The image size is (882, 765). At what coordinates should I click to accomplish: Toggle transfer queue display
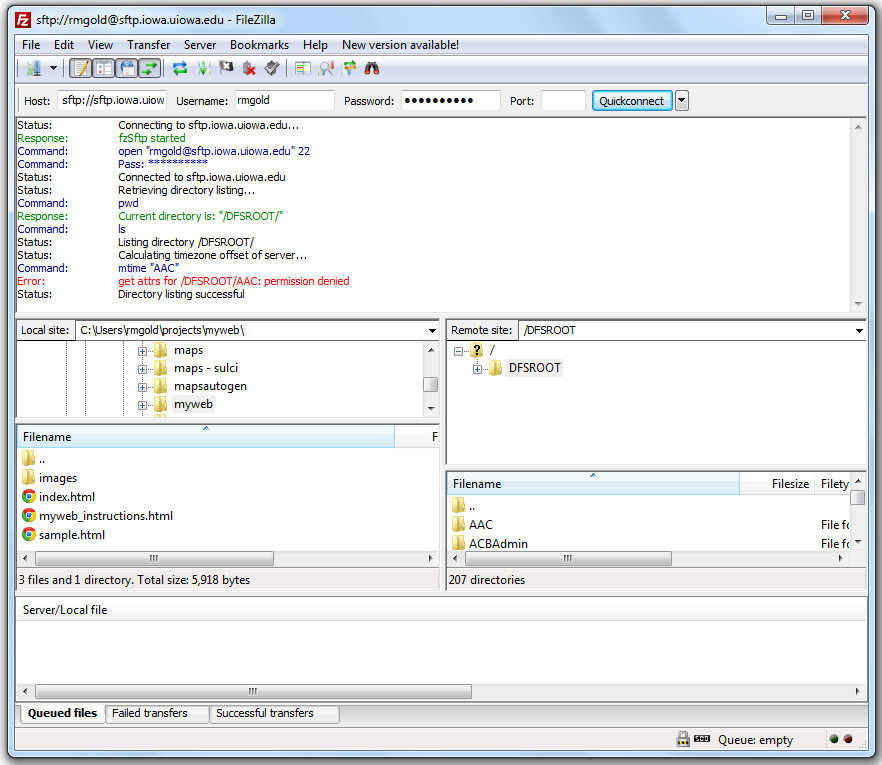[150, 69]
